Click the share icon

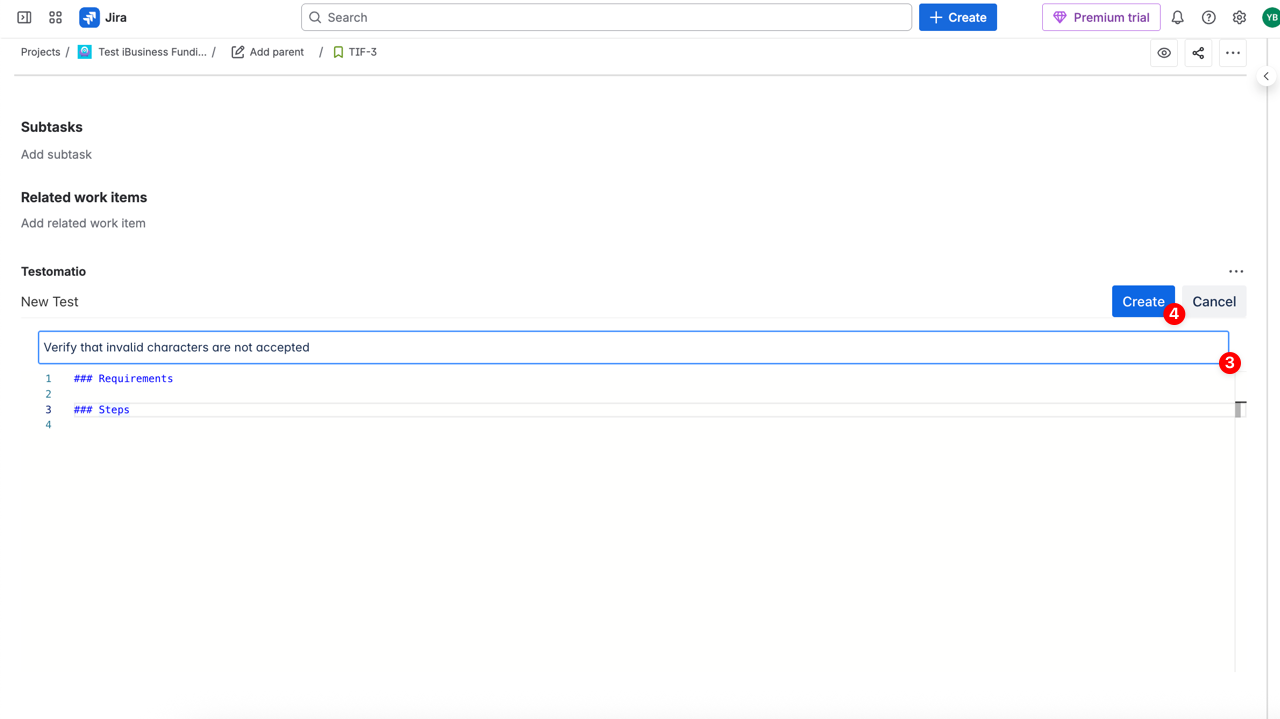pyautogui.click(x=1198, y=53)
